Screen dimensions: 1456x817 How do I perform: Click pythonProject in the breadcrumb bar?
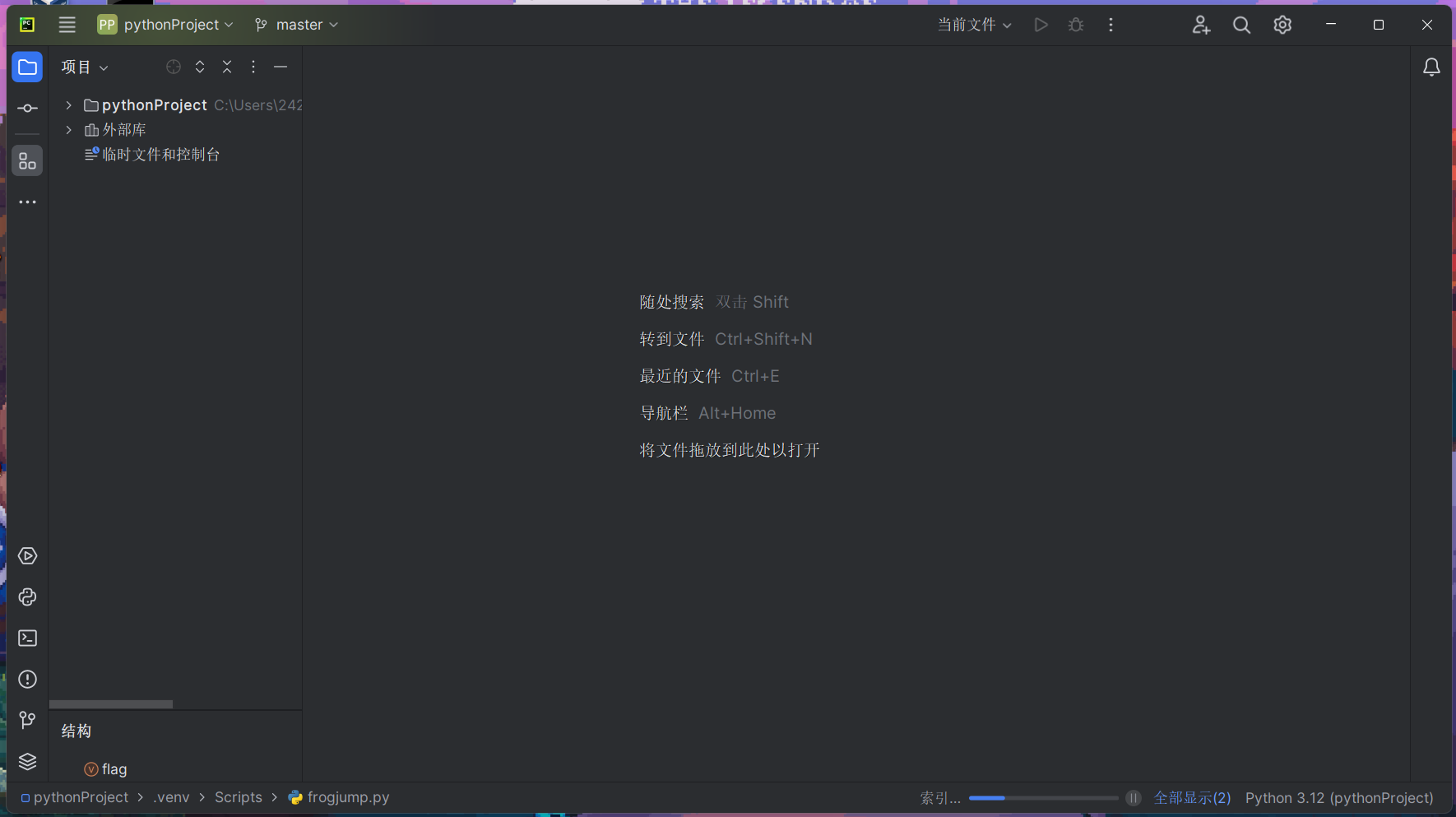click(81, 797)
